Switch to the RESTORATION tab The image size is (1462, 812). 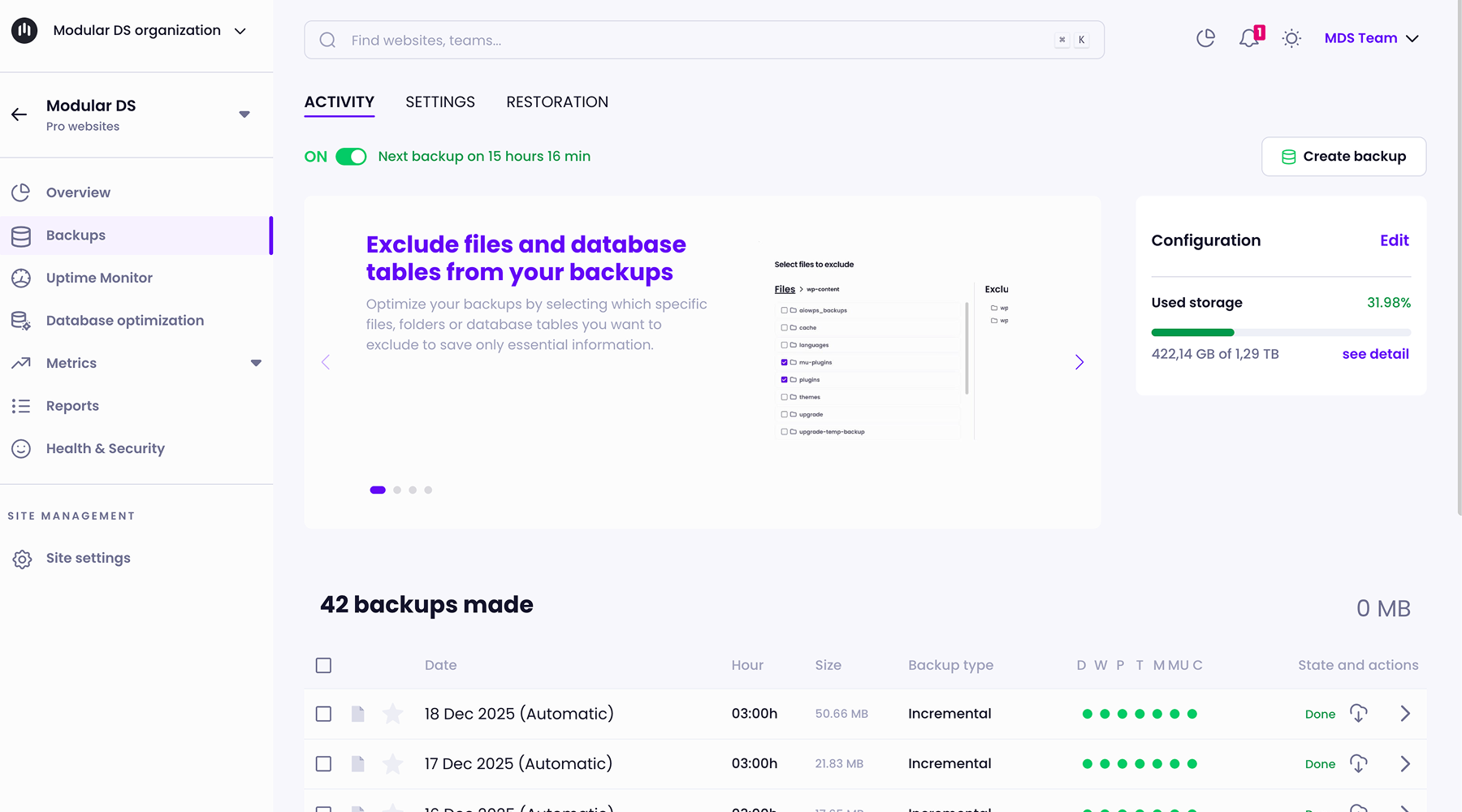[556, 102]
